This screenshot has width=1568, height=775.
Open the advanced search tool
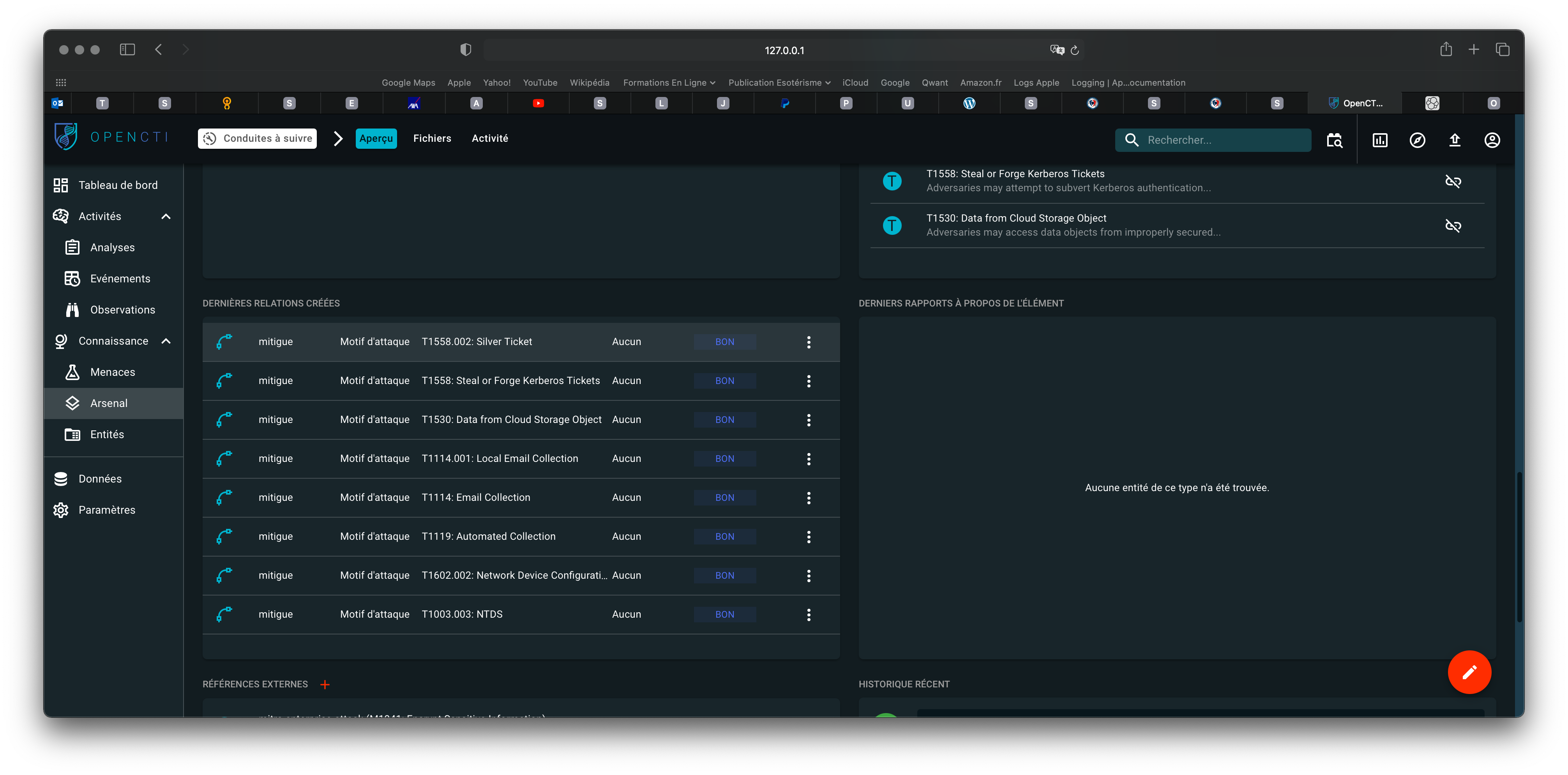click(x=1334, y=140)
